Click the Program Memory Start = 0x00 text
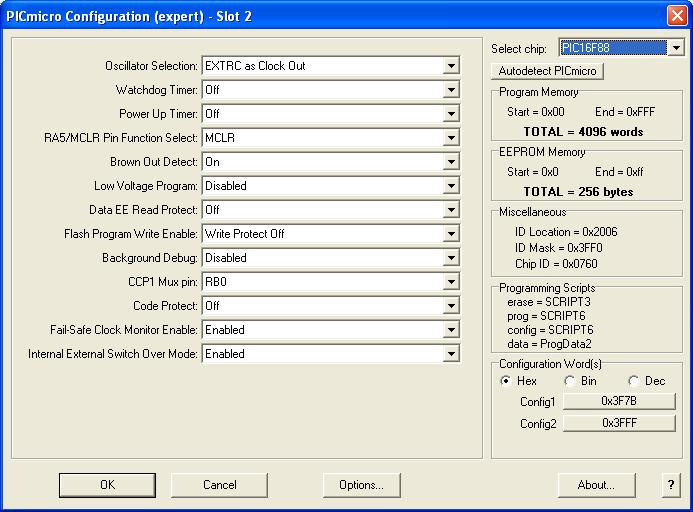The width and height of the screenshot is (693, 512). (x=536, y=112)
